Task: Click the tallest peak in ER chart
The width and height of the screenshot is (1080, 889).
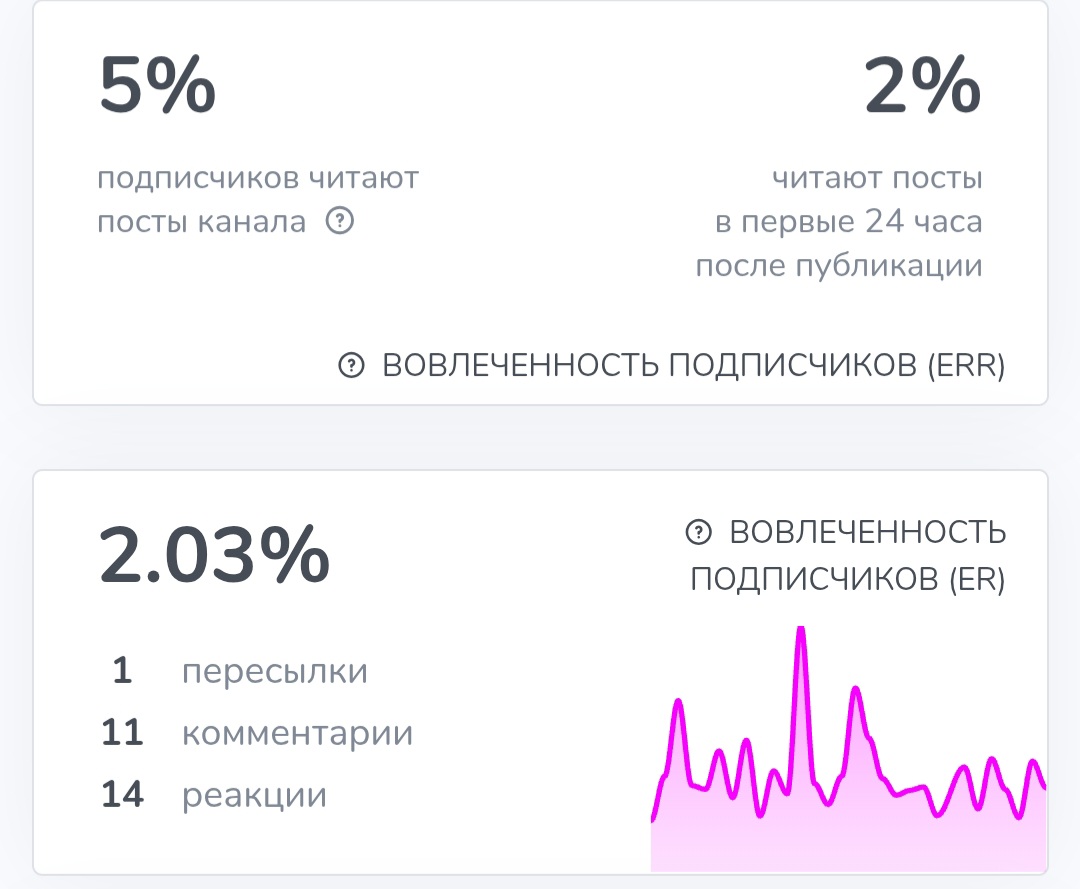Action: (x=799, y=632)
